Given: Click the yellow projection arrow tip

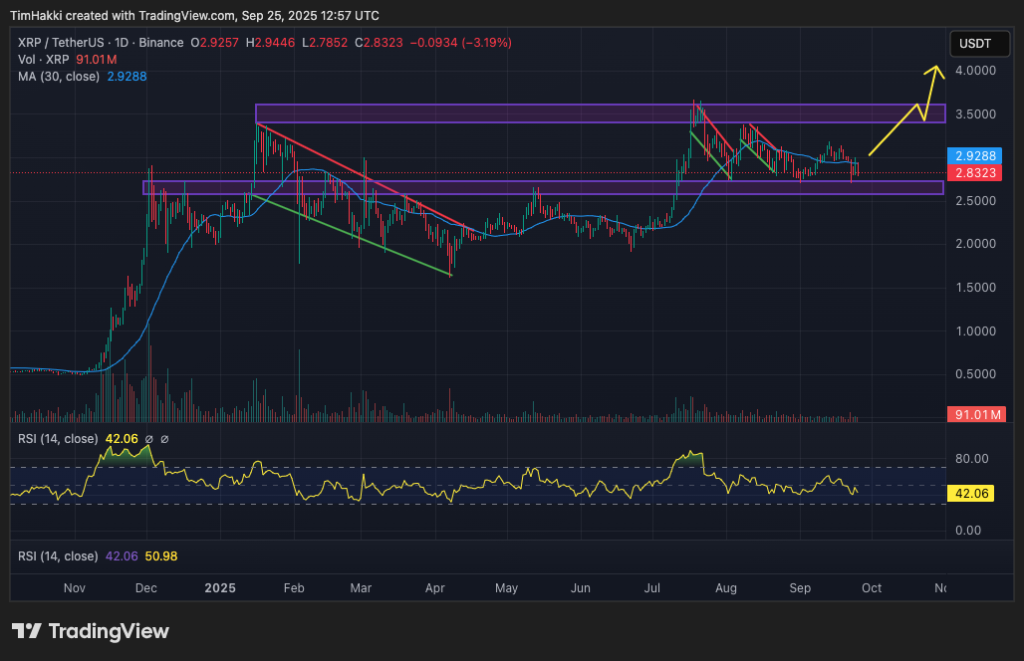Looking at the screenshot, I should (x=936, y=68).
